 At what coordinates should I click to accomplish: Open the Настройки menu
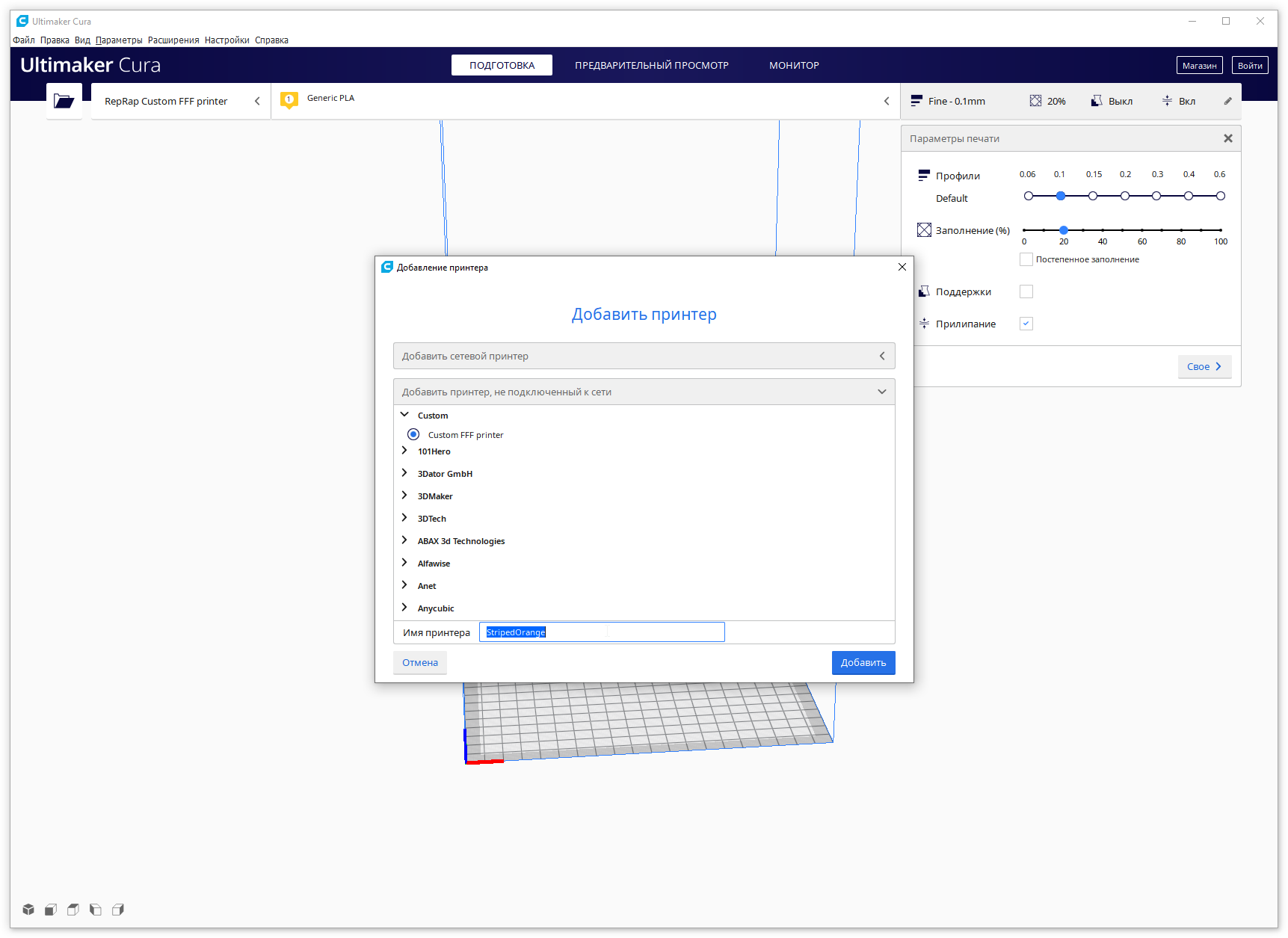(227, 40)
